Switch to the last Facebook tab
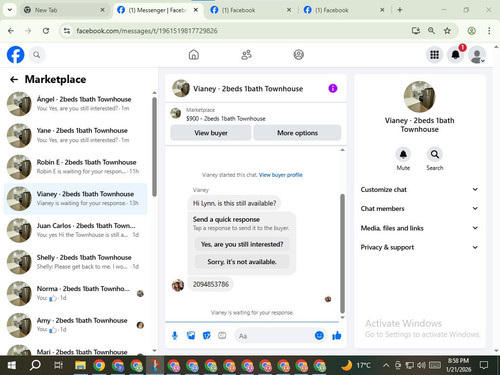This screenshot has height=375, width=500. [344, 10]
